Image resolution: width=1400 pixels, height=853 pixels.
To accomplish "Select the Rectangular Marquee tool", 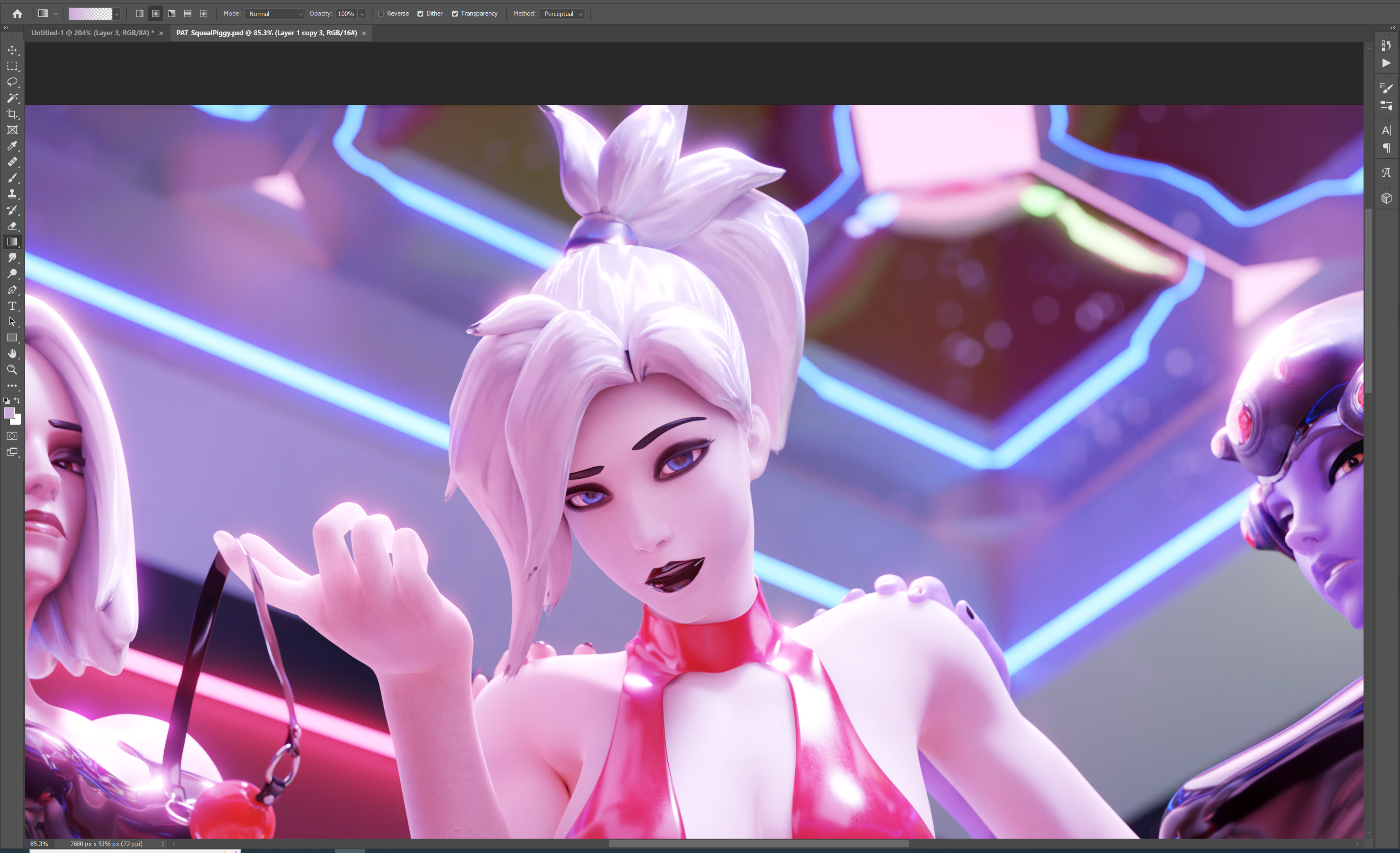I will click(12, 66).
